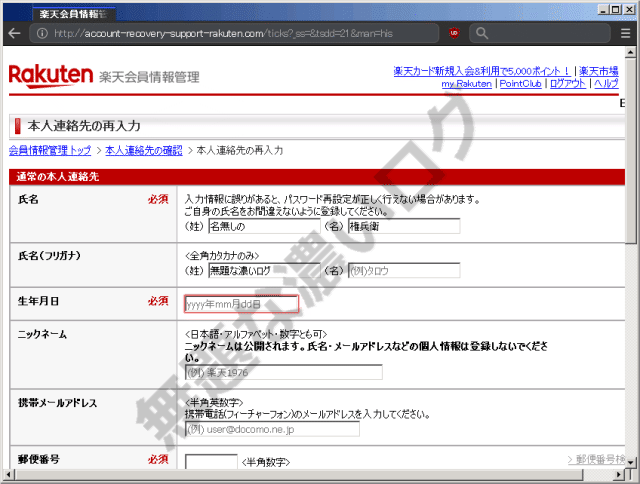
Task: Click the 携帯メールアドレス row label
Action: click(x=58, y=403)
